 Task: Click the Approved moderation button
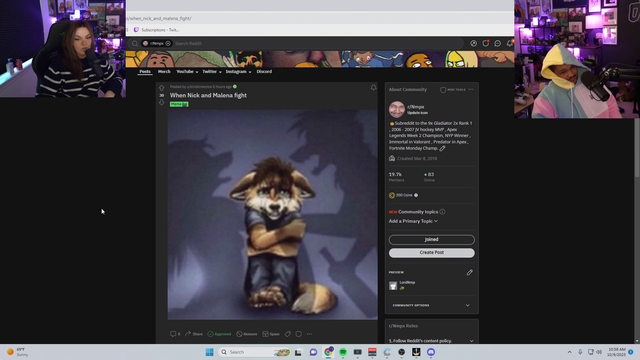point(219,334)
